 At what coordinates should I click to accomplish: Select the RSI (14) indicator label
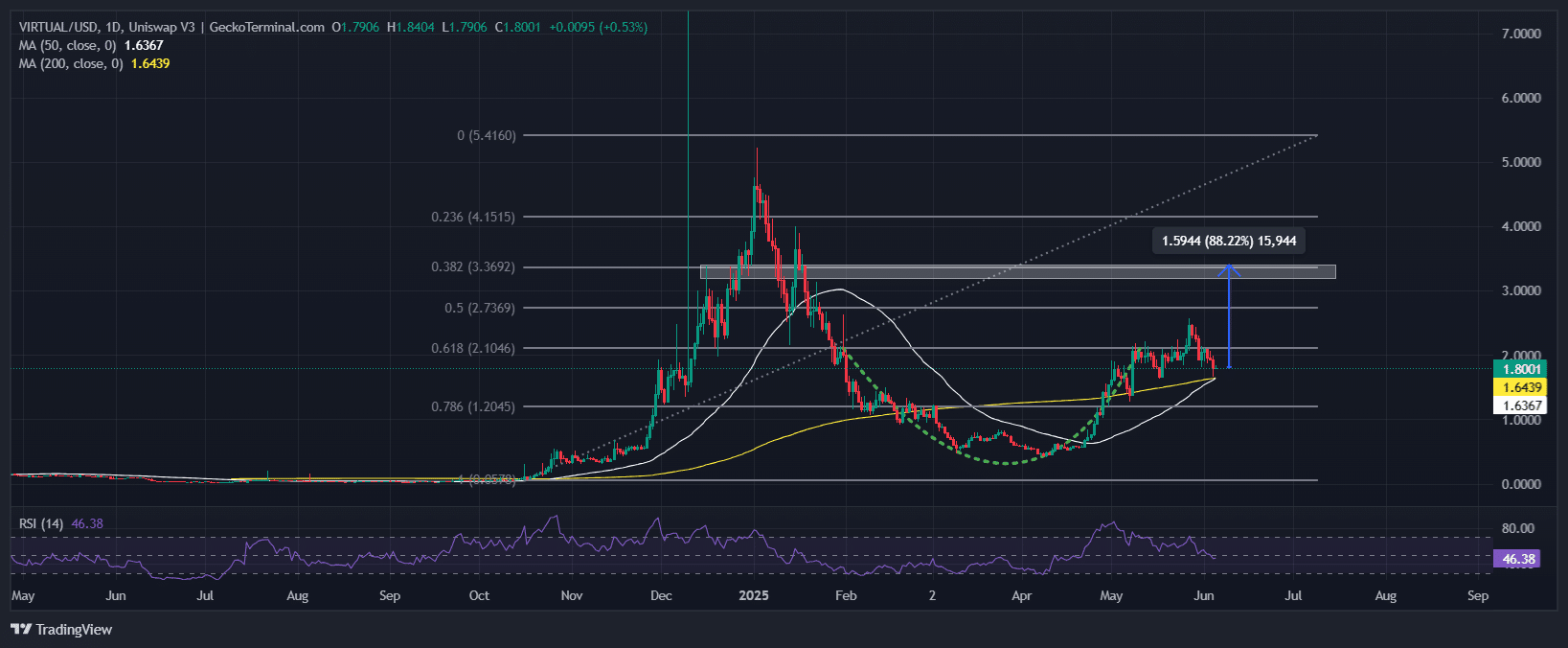click(41, 523)
